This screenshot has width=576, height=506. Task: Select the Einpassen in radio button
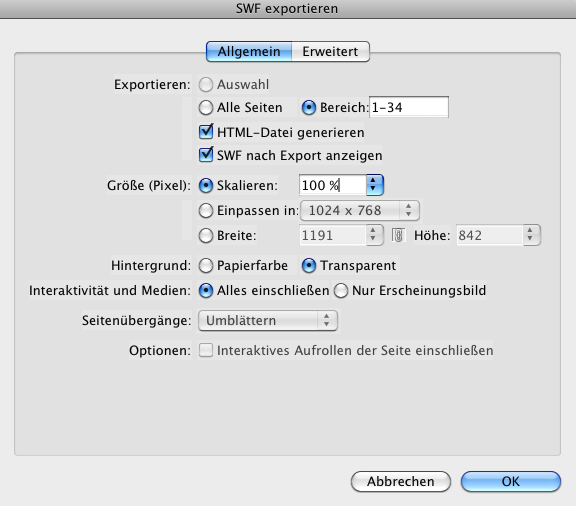click(206, 211)
